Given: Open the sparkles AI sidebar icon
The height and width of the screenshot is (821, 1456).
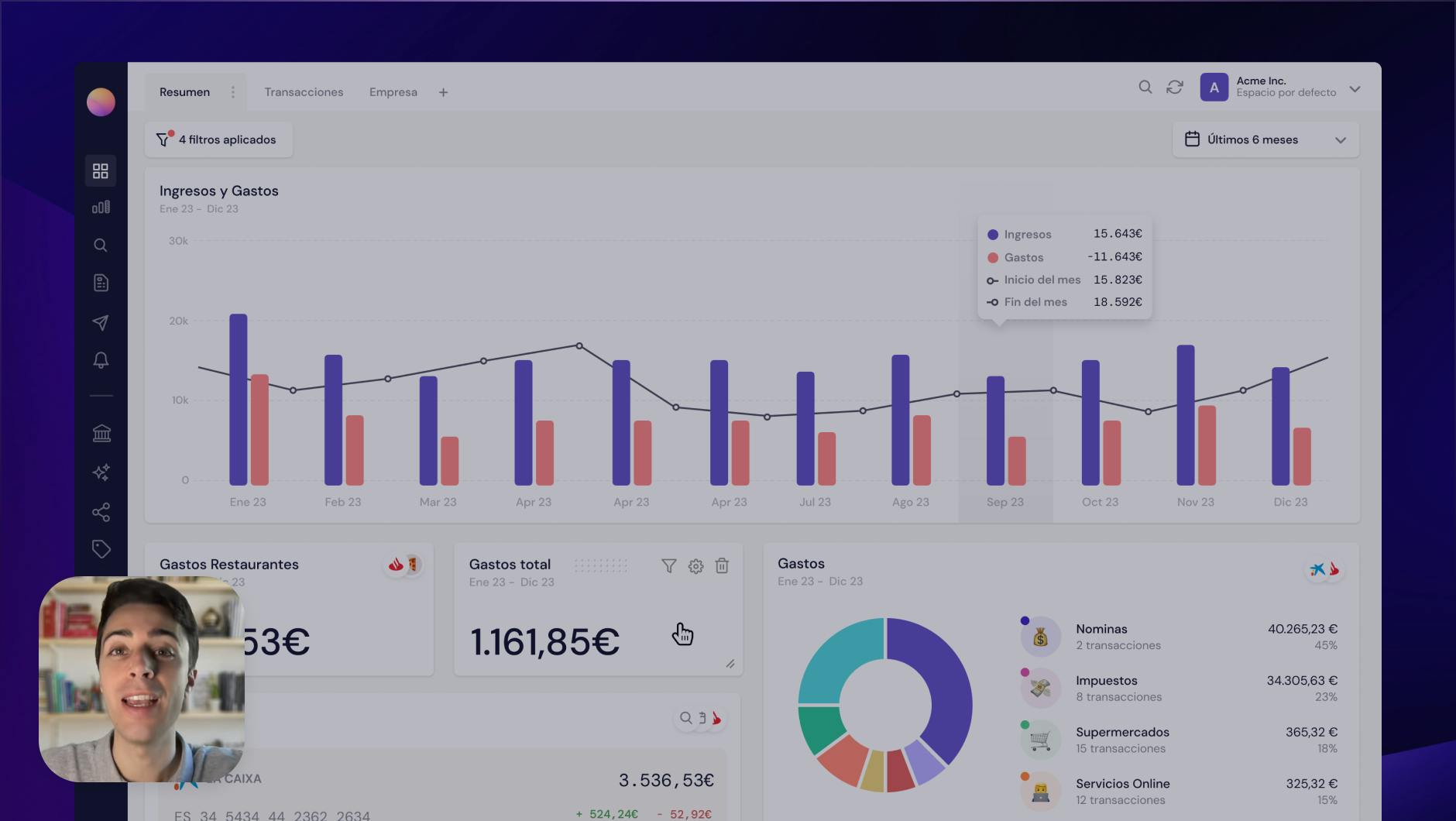Looking at the screenshot, I should (101, 472).
